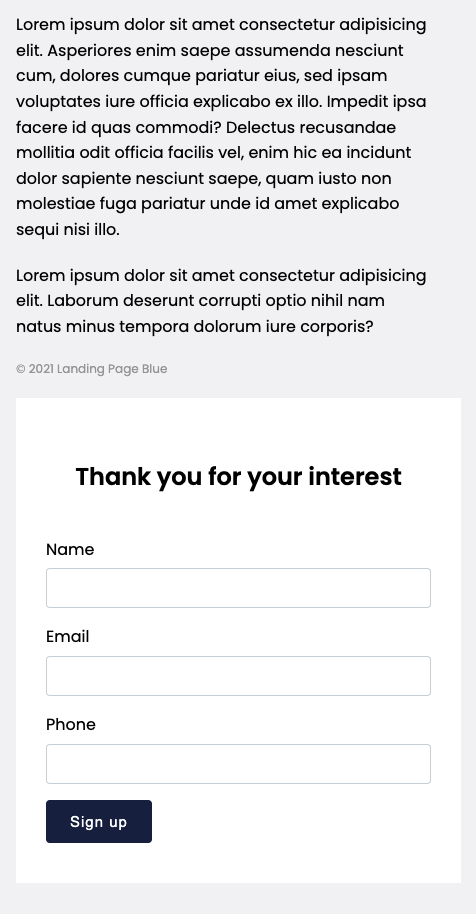The width and height of the screenshot is (476, 914).
Task: Select the Email text box
Action: click(x=238, y=676)
